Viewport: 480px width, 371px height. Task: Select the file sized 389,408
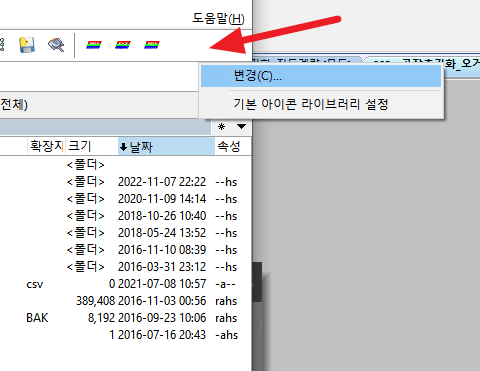coord(125,301)
